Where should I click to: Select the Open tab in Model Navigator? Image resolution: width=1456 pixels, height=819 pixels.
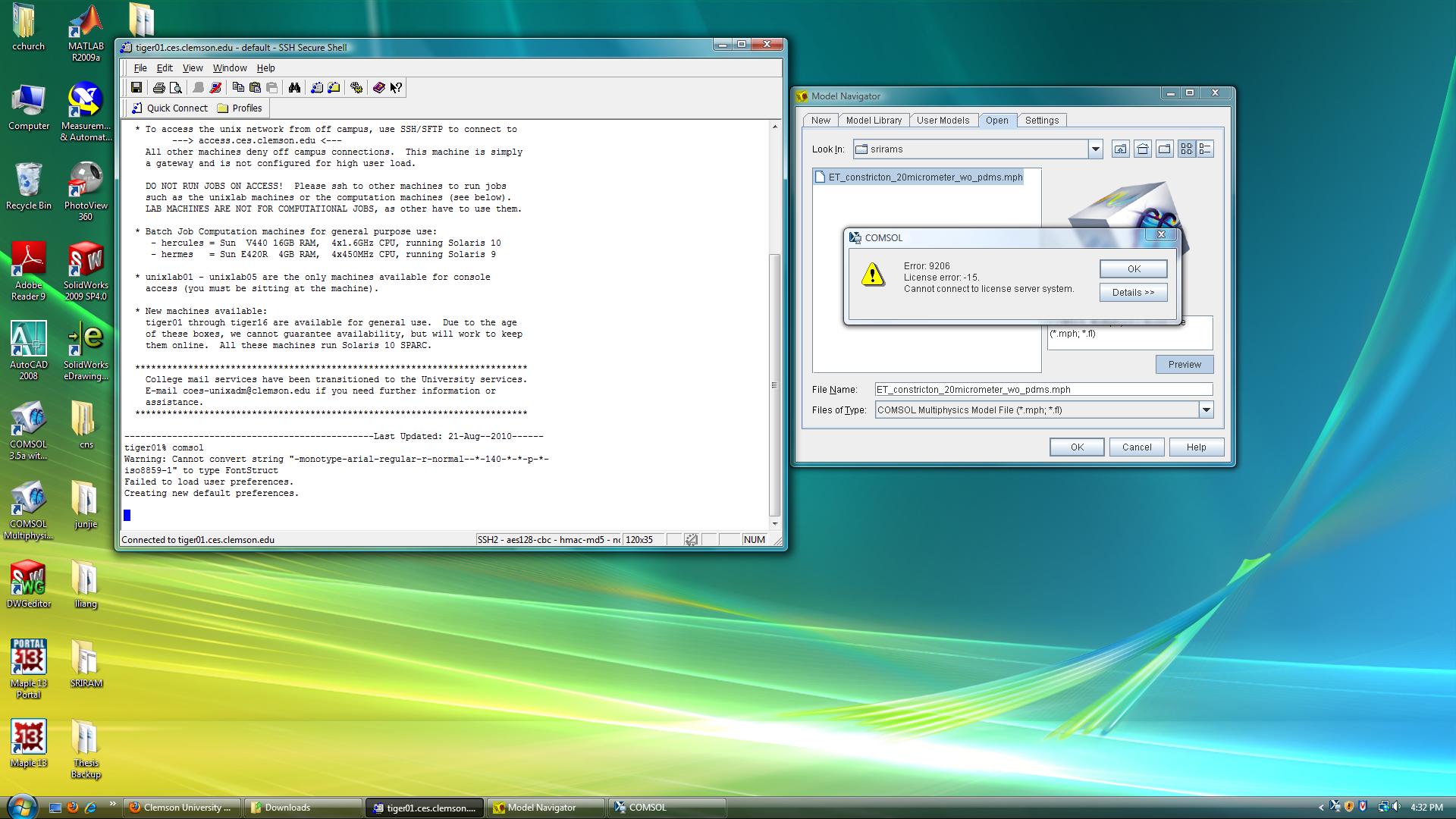click(996, 121)
